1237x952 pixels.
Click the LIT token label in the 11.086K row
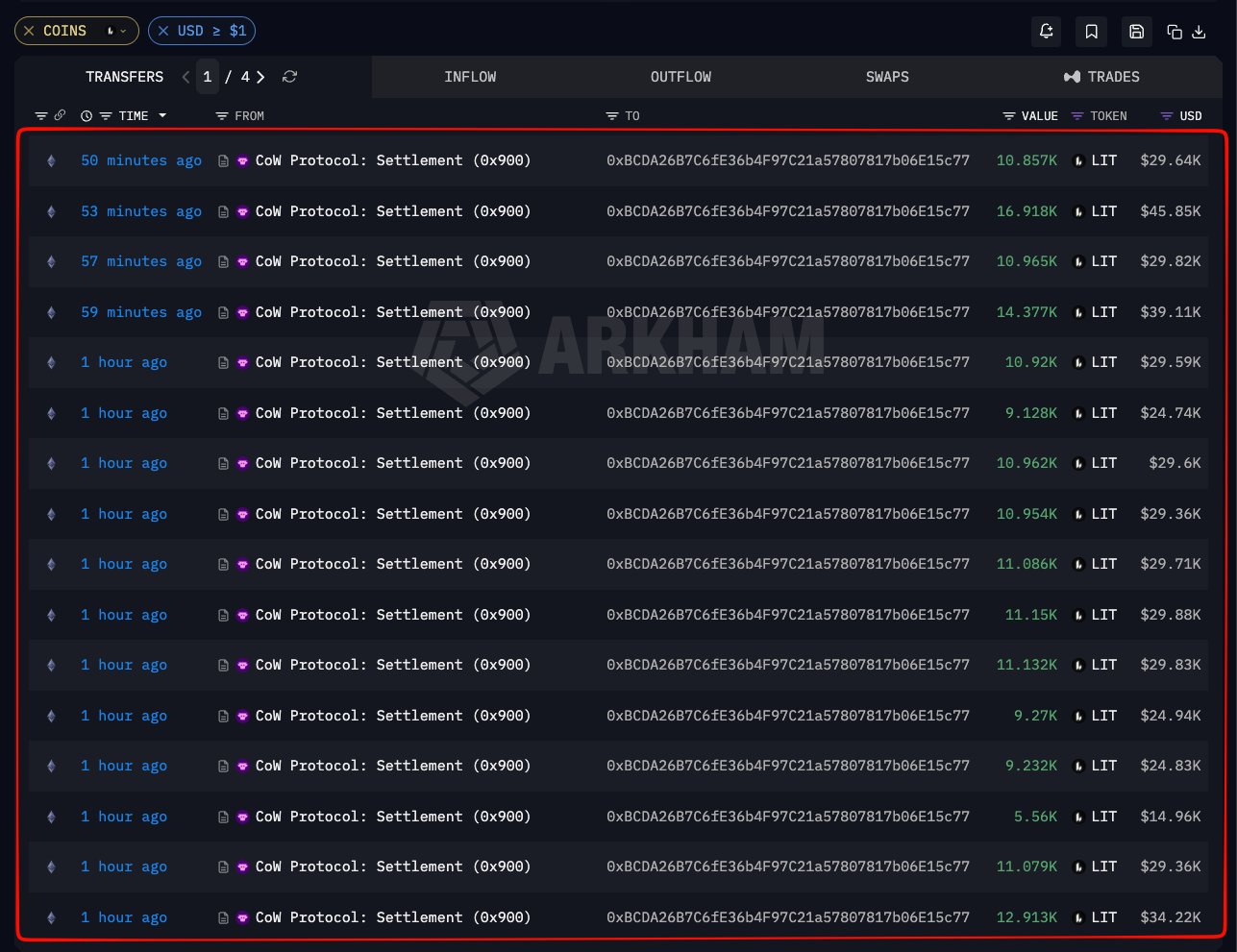(x=1104, y=564)
